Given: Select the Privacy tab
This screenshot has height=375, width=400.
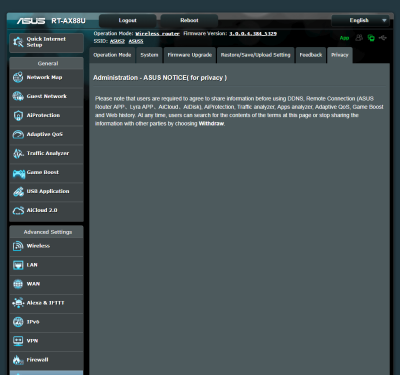Looking at the screenshot, I should click(x=340, y=55).
